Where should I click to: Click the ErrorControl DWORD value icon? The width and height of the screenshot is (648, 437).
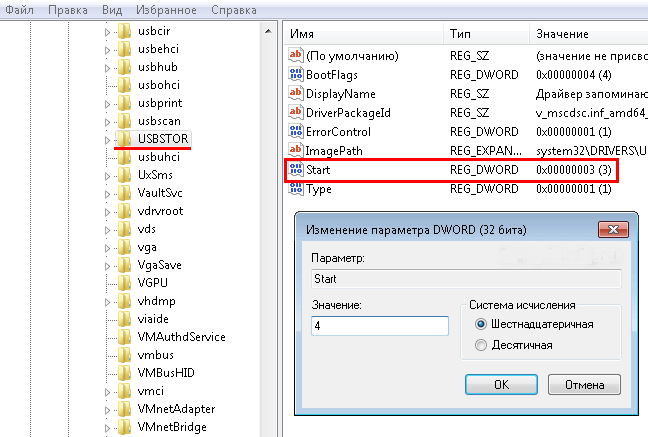[x=295, y=132]
